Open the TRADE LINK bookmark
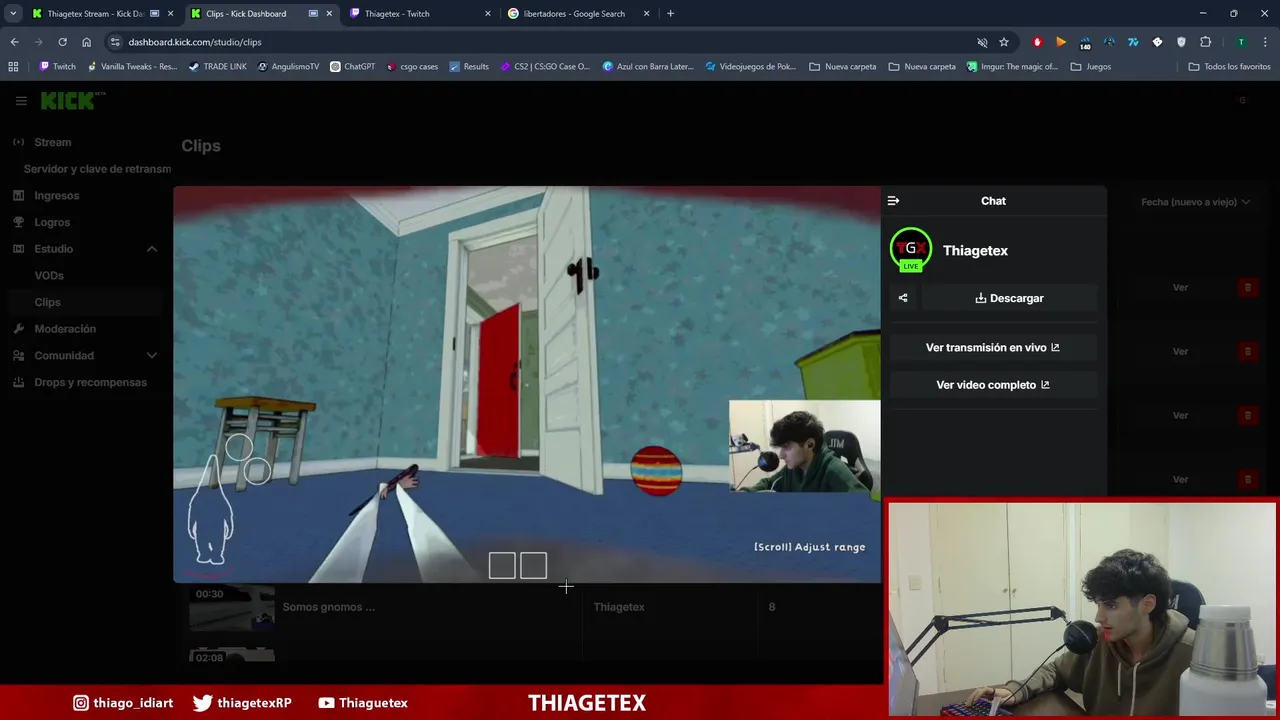Viewport: 1280px width, 720px height. [x=217, y=67]
